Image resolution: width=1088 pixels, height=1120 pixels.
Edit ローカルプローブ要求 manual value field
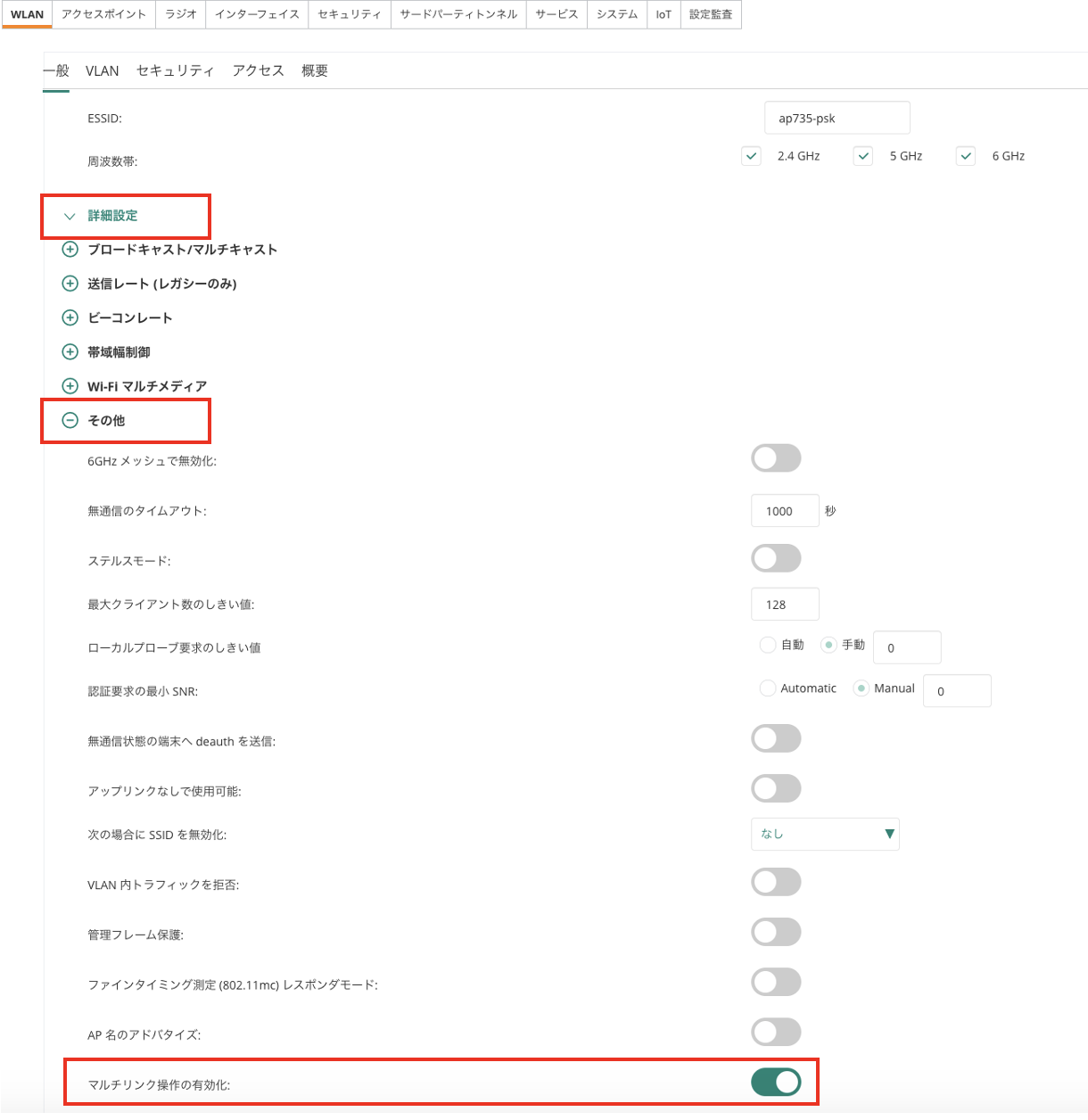tap(907, 647)
